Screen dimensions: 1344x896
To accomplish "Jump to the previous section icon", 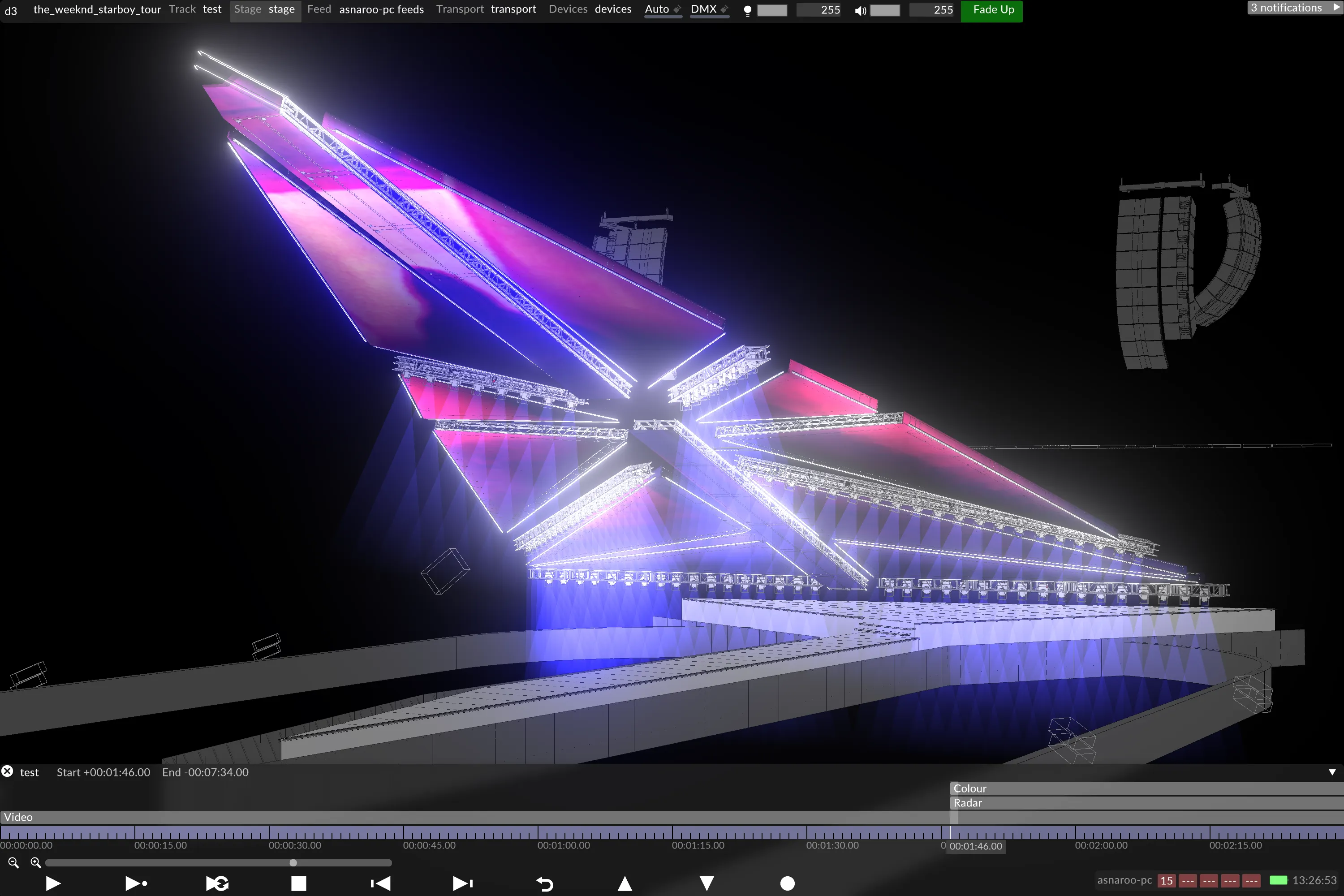I will click(x=380, y=883).
